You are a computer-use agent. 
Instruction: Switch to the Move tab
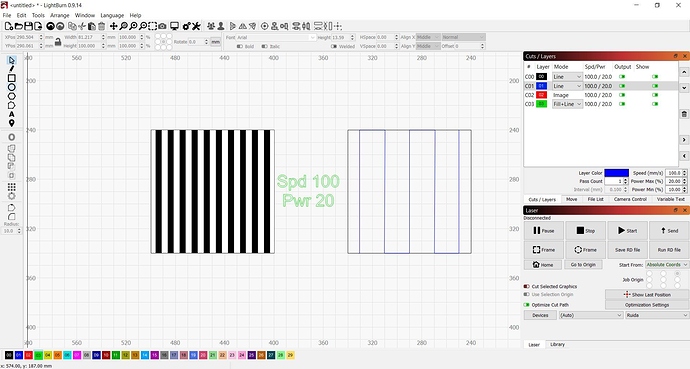(x=572, y=199)
